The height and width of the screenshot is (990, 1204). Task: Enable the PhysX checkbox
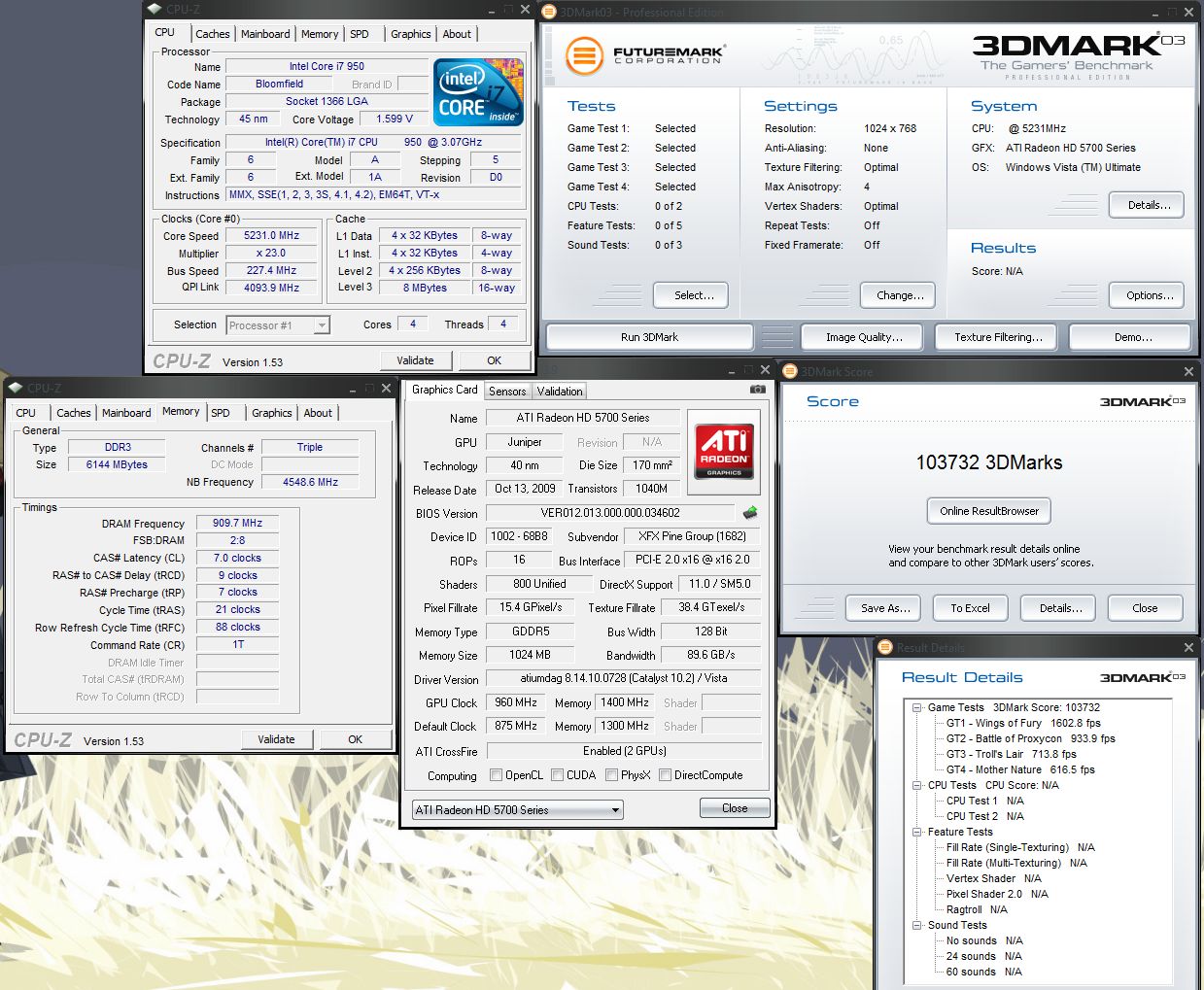612,775
